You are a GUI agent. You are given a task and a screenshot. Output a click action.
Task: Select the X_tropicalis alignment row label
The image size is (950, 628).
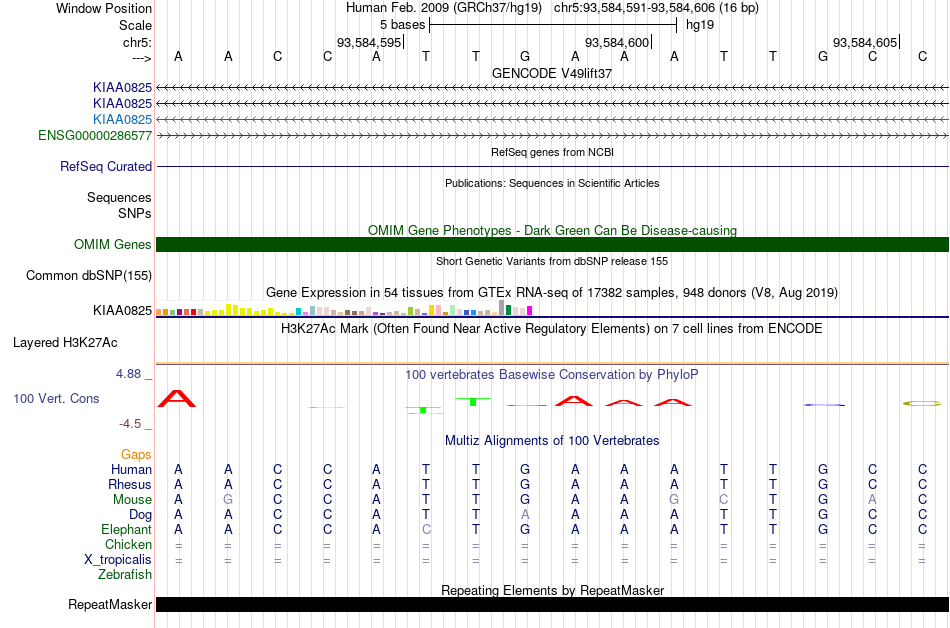click(118, 560)
